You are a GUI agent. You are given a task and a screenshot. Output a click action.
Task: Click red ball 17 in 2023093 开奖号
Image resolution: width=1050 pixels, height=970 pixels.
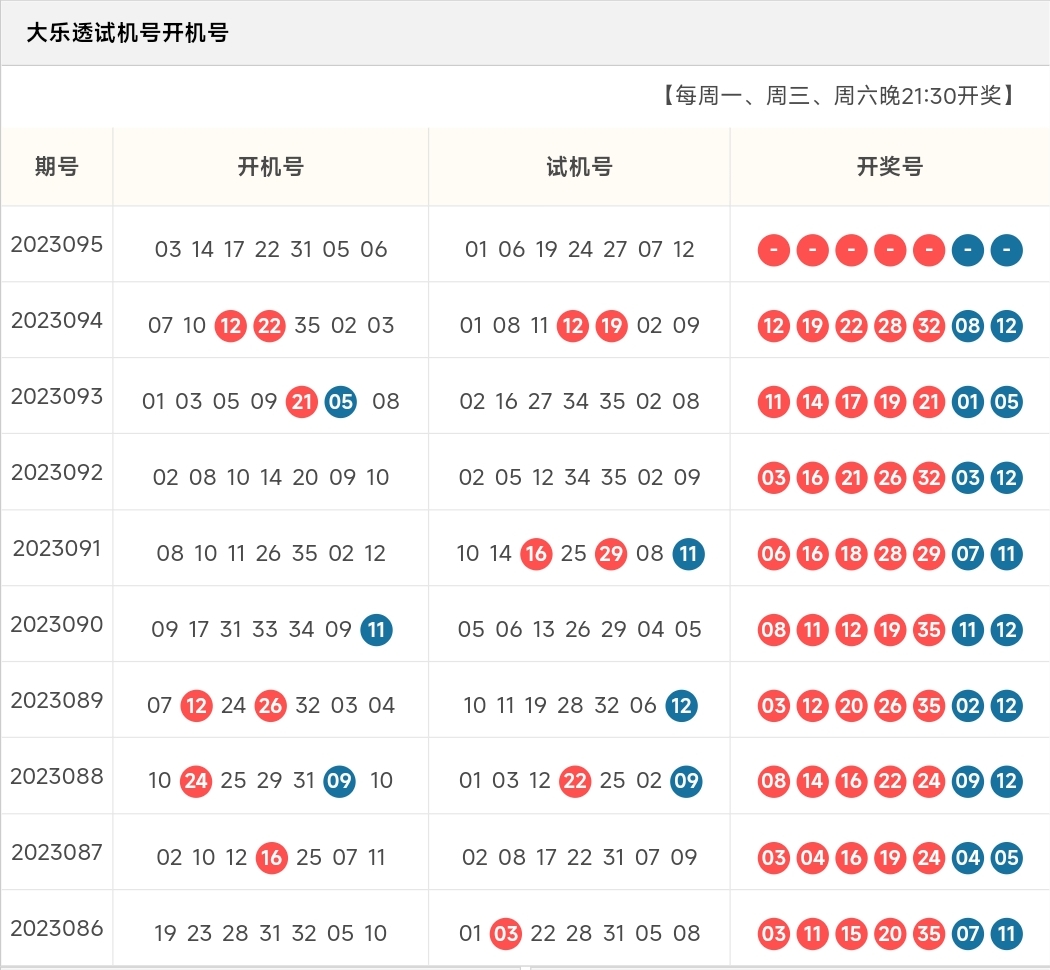click(851, 402)
